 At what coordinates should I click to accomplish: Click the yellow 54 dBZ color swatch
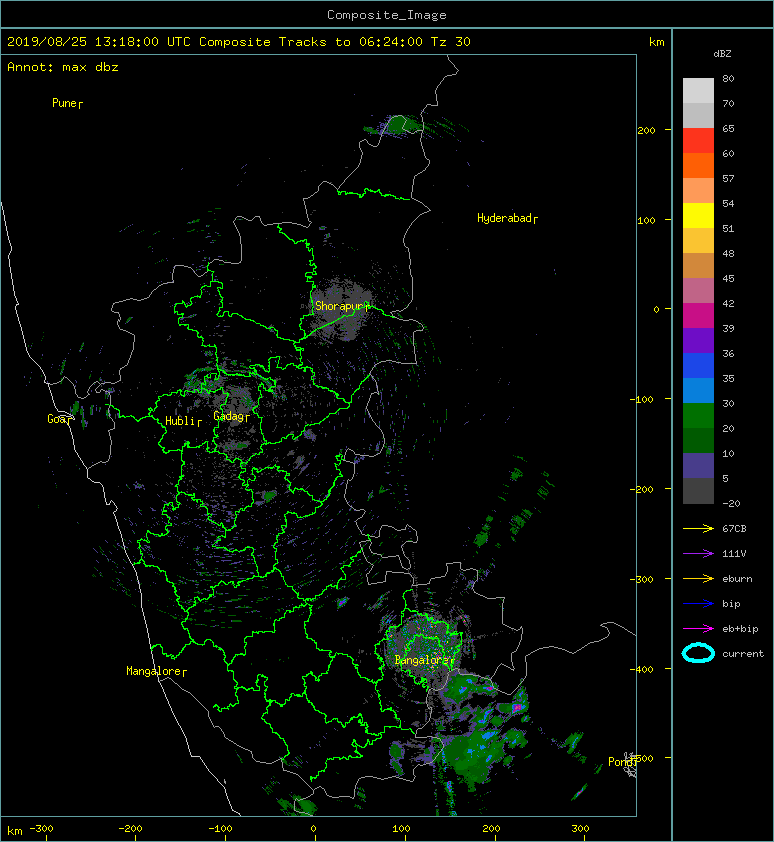click(x=698, y=215)
